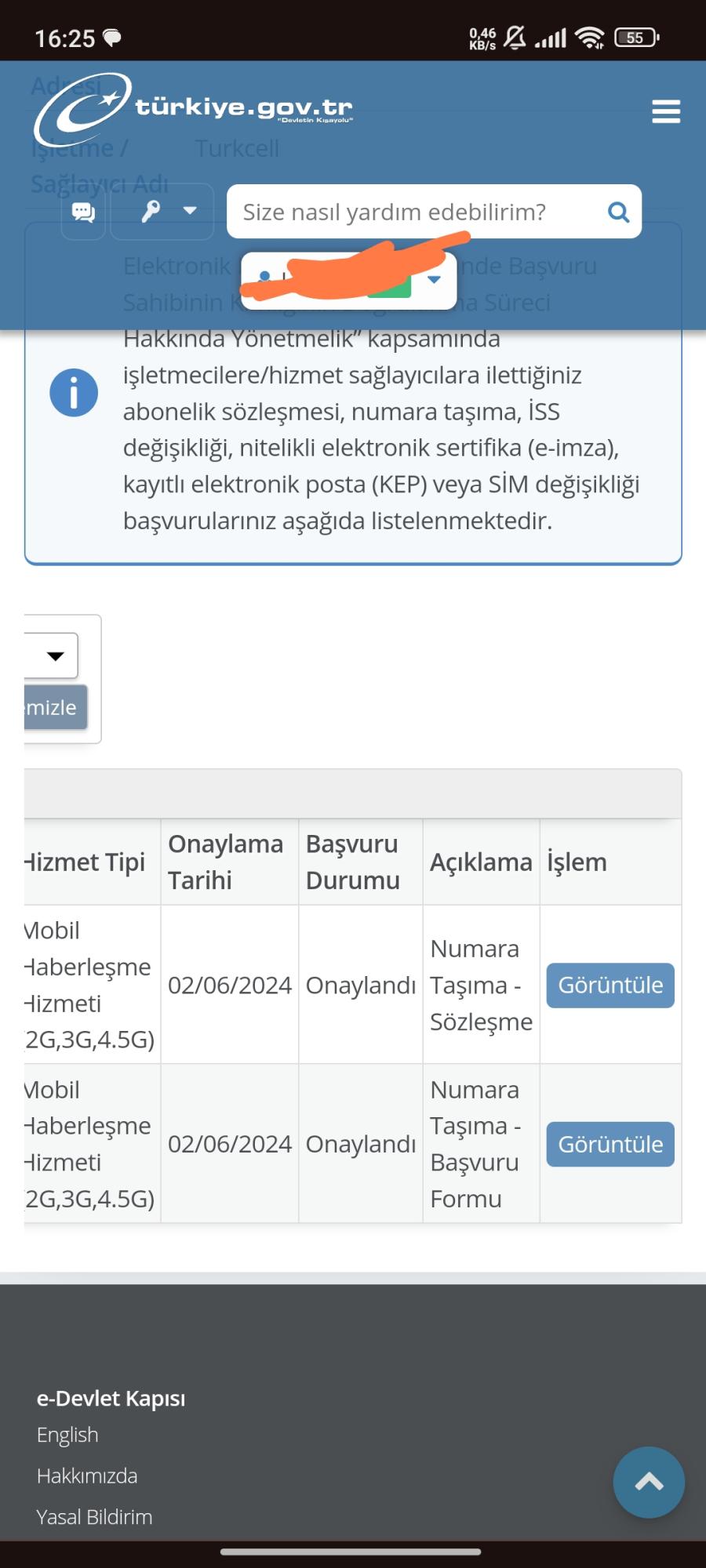
Task: View the Numara Taşıma - Başvuru Formu application
Action: coord(610,1144)
